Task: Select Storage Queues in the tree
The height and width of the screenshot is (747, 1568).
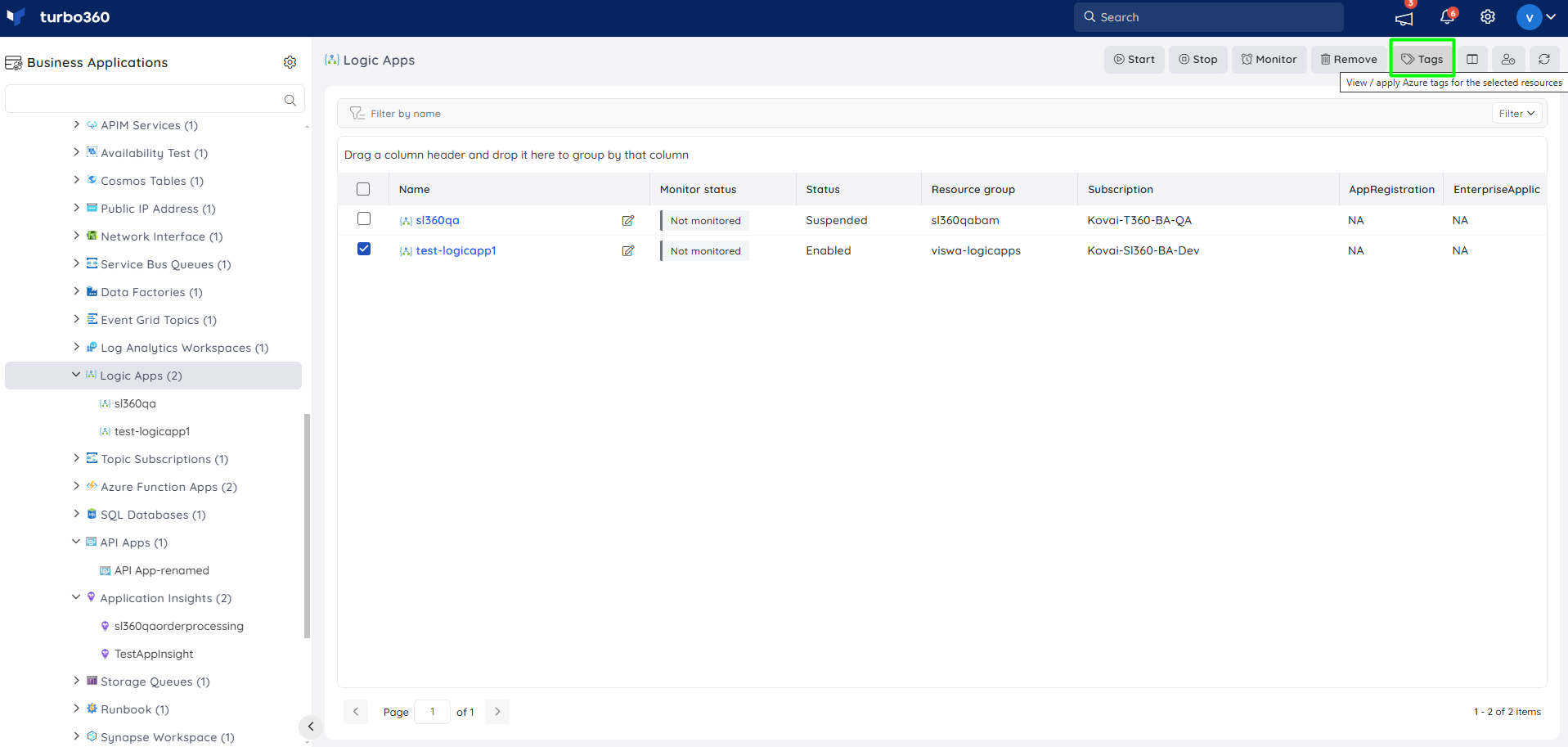Action: (155, 682)
